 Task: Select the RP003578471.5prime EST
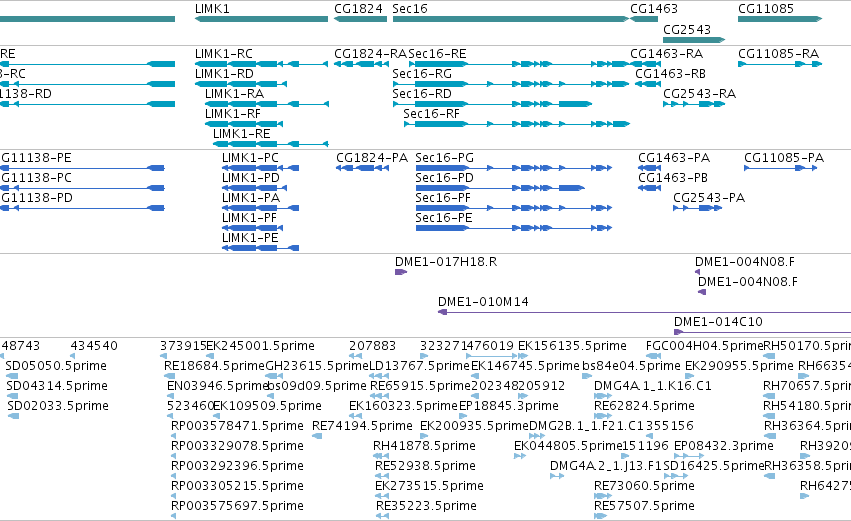point(173,436)
